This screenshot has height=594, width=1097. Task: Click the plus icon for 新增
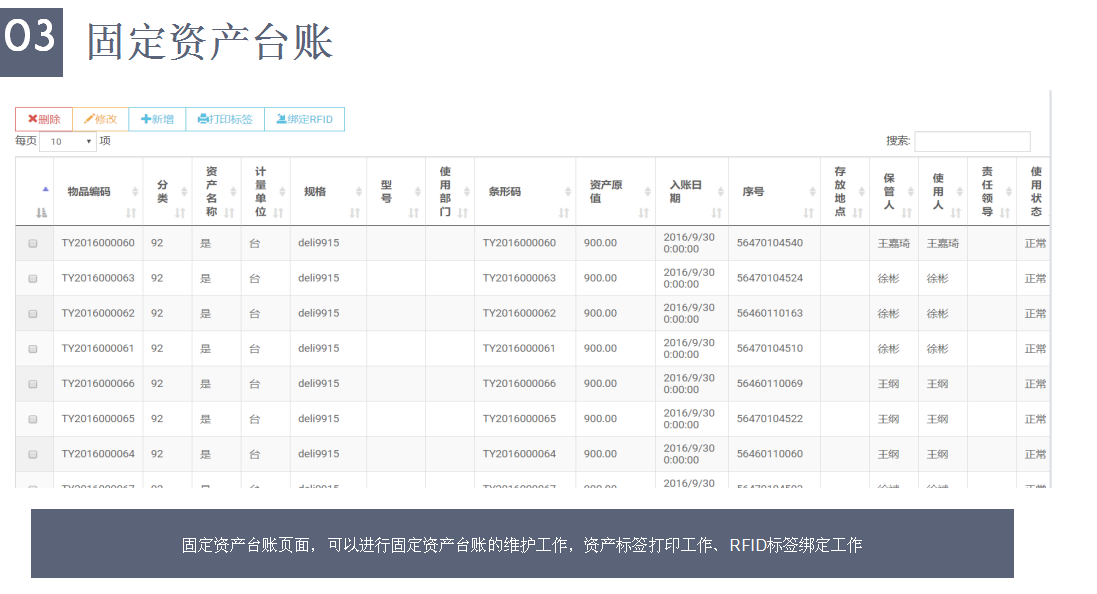click(x=146, y=119)
